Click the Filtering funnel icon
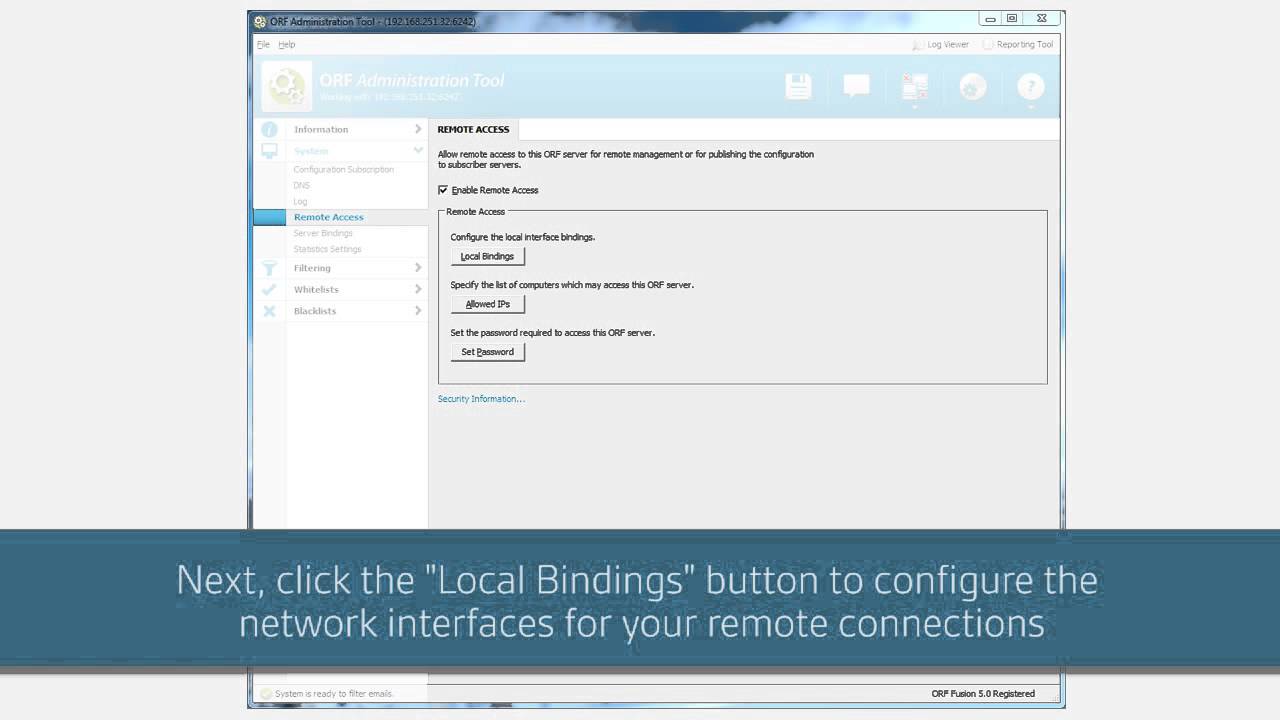Screen dimensions: 1280x720 [x=269, y=268]
